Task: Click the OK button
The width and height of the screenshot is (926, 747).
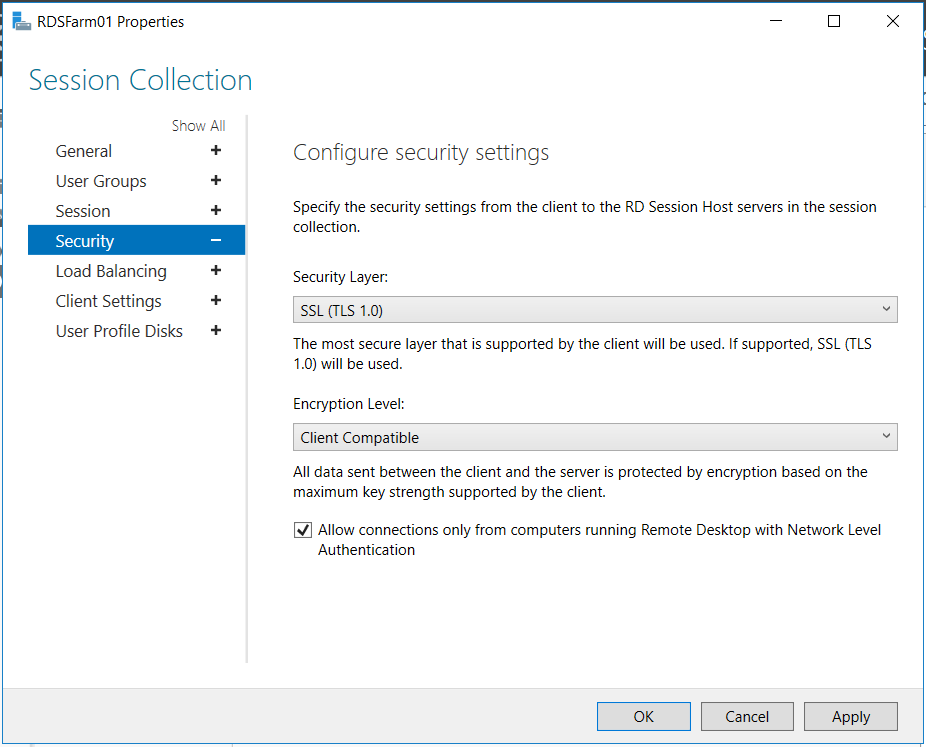Action: click(644, 716)
